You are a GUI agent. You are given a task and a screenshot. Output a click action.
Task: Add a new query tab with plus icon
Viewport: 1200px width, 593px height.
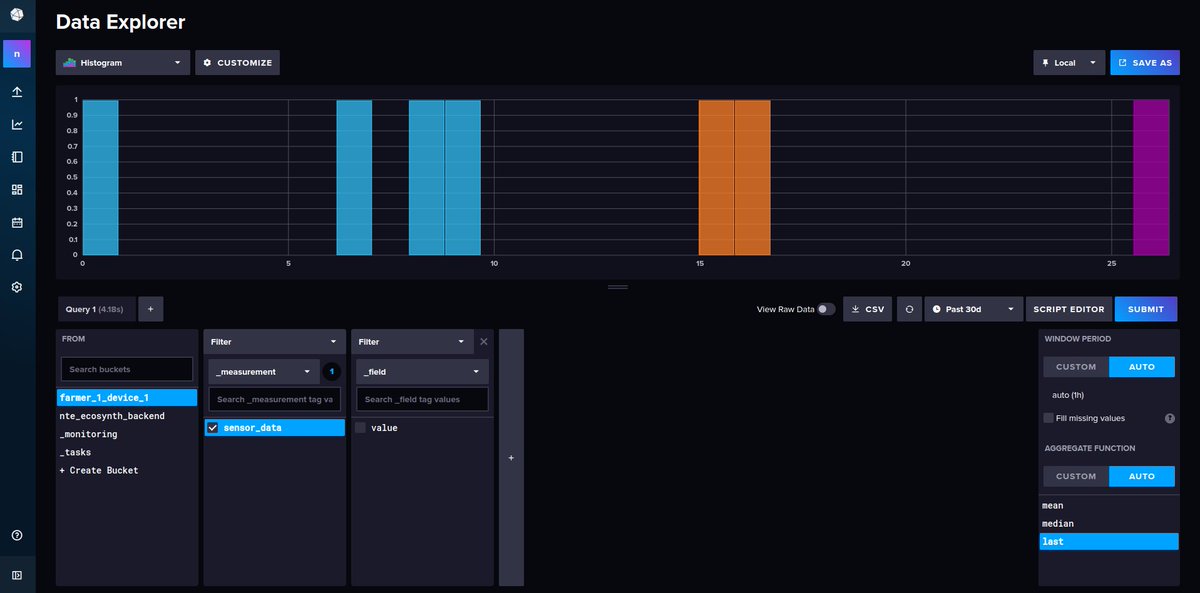pos(150,310)
